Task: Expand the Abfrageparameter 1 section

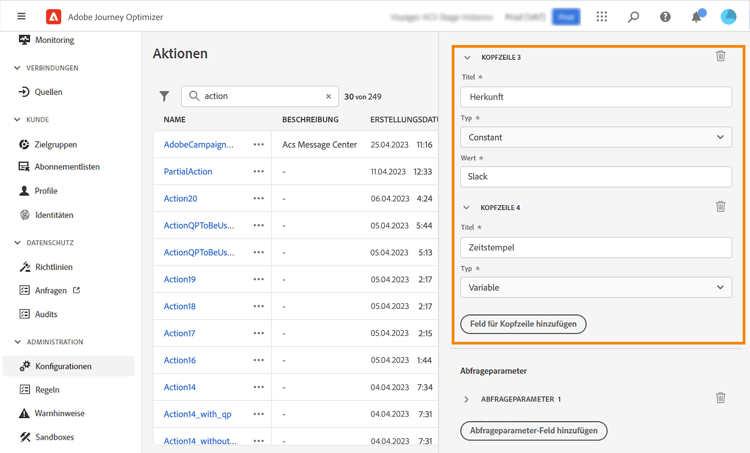Action: 466,399
